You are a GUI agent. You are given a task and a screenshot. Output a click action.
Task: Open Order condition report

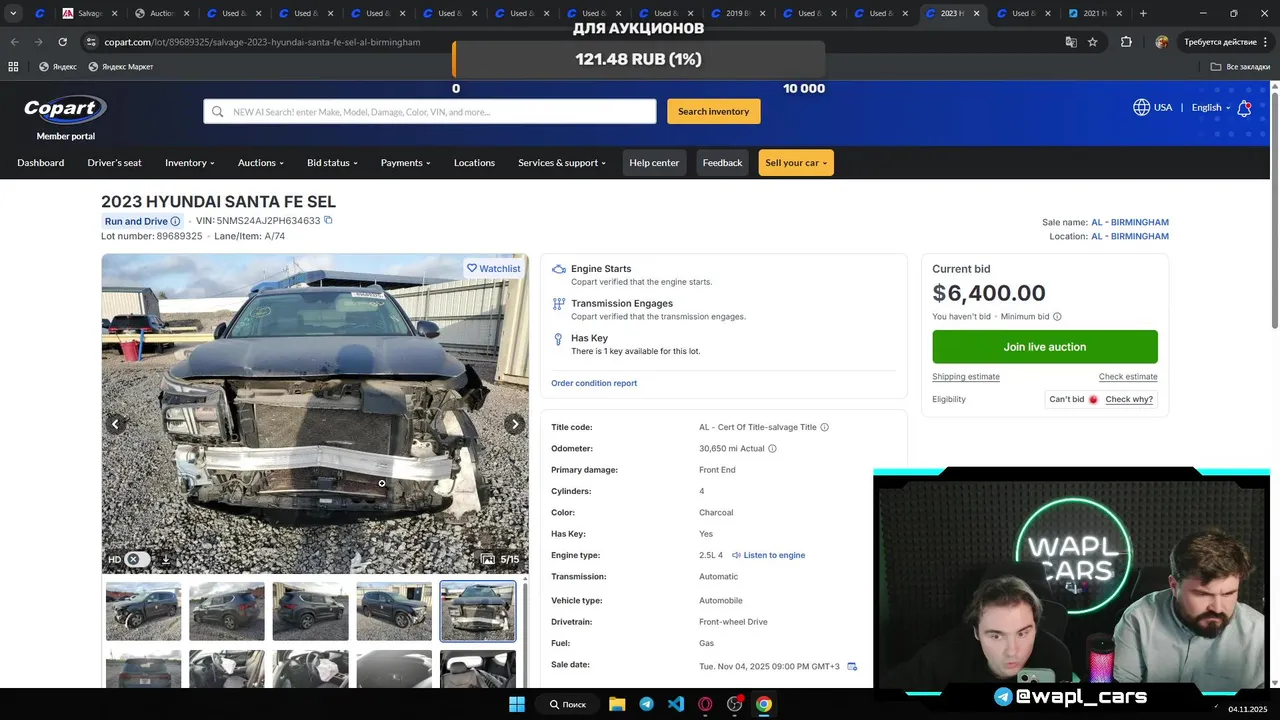pyautogui.click(x=594, y=383)
